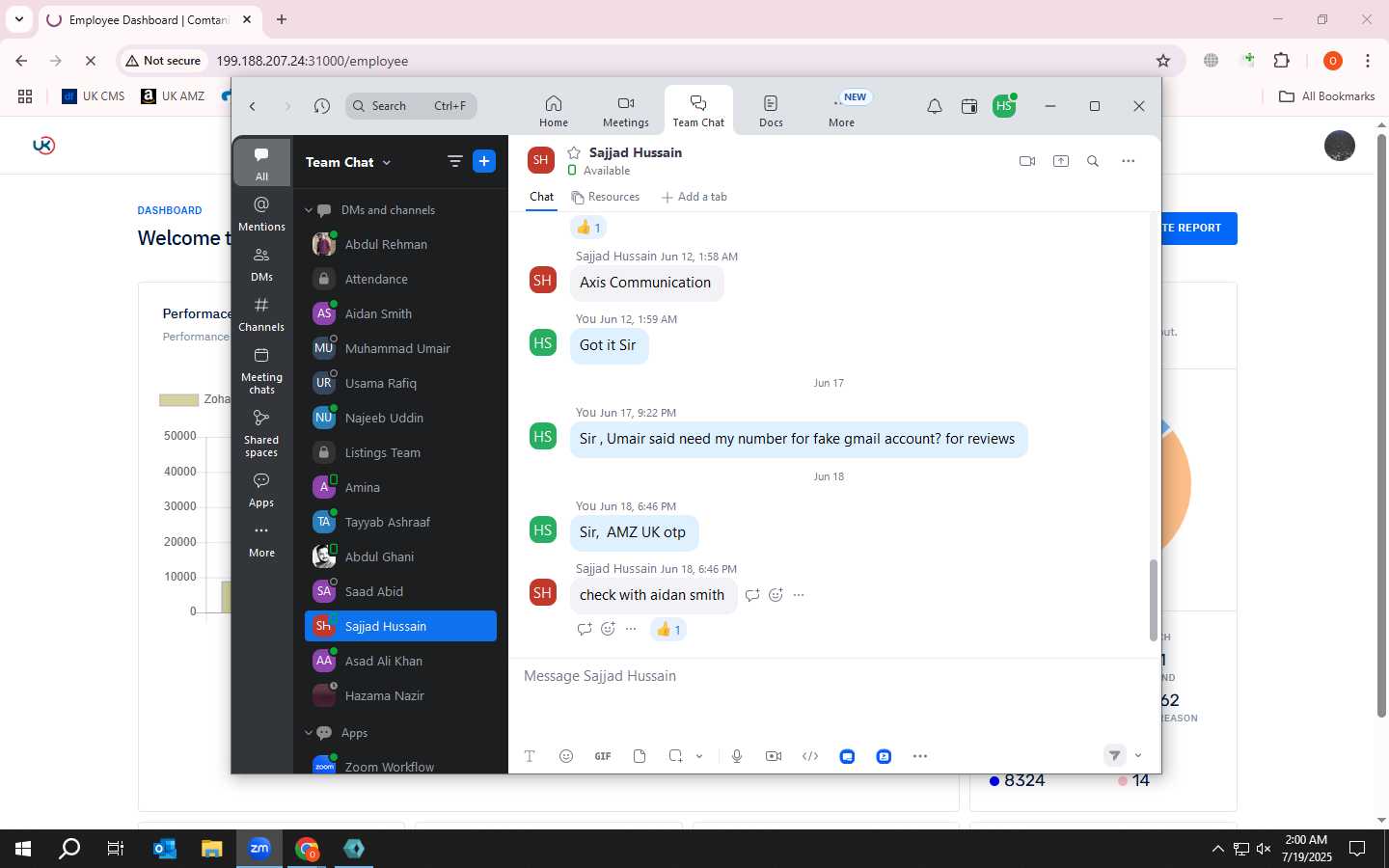Open Shared spaces in the sidebar
The image size is (1389, 868).
coord(261,433)
